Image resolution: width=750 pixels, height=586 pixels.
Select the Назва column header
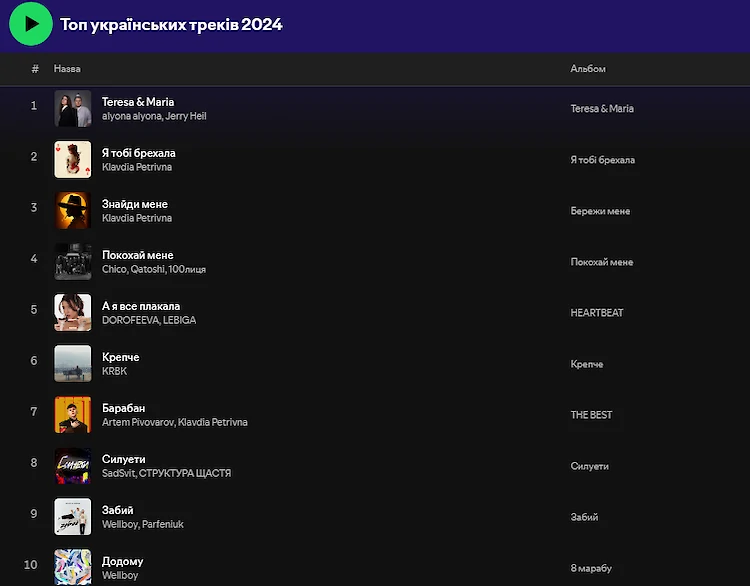coord(67,69)
